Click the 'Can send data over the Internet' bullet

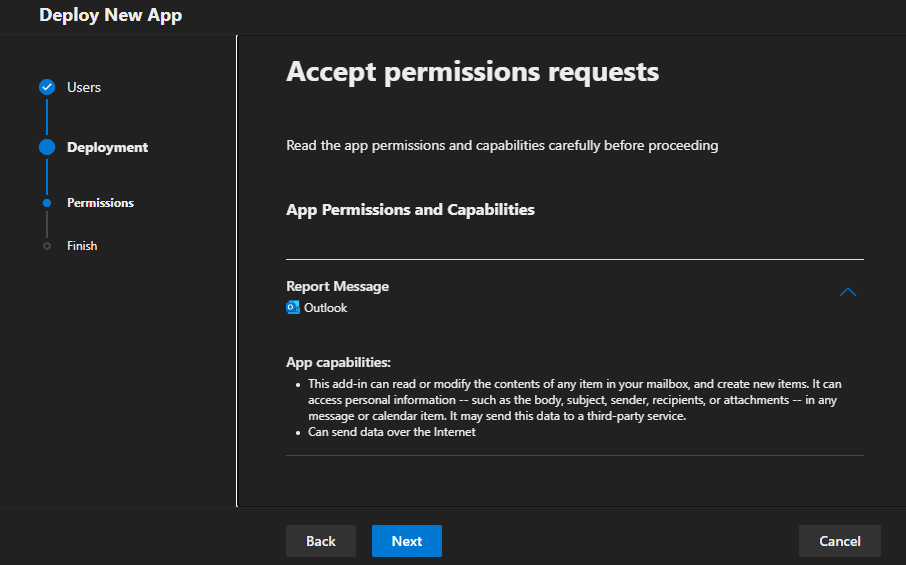[x=392, y=432]
